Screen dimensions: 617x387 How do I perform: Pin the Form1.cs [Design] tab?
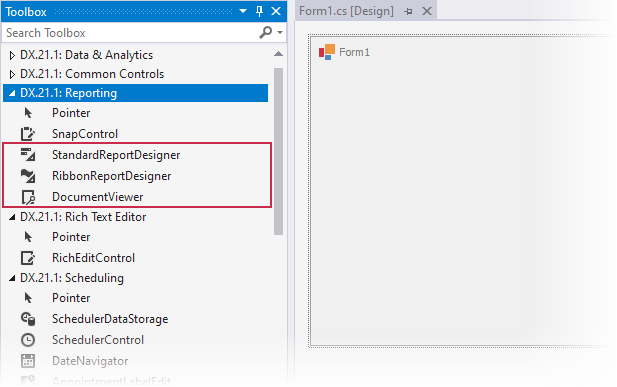click(x=408, y=12)
